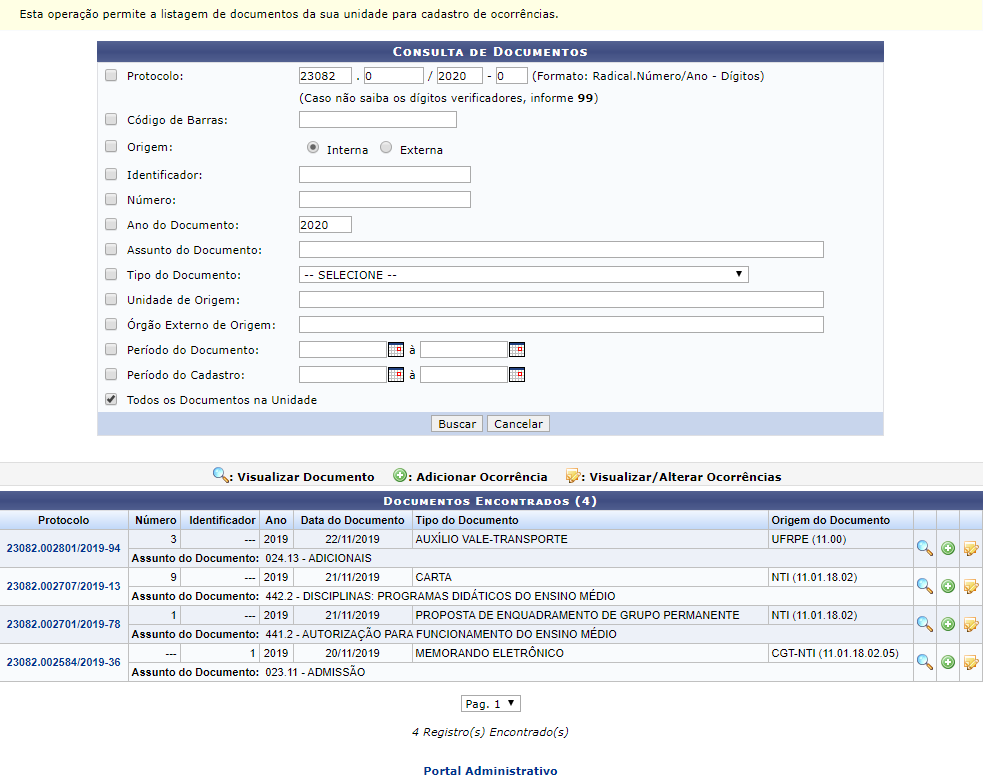Focus the protocol radical field 23082
985x783 pixels.
pos(325,76)
